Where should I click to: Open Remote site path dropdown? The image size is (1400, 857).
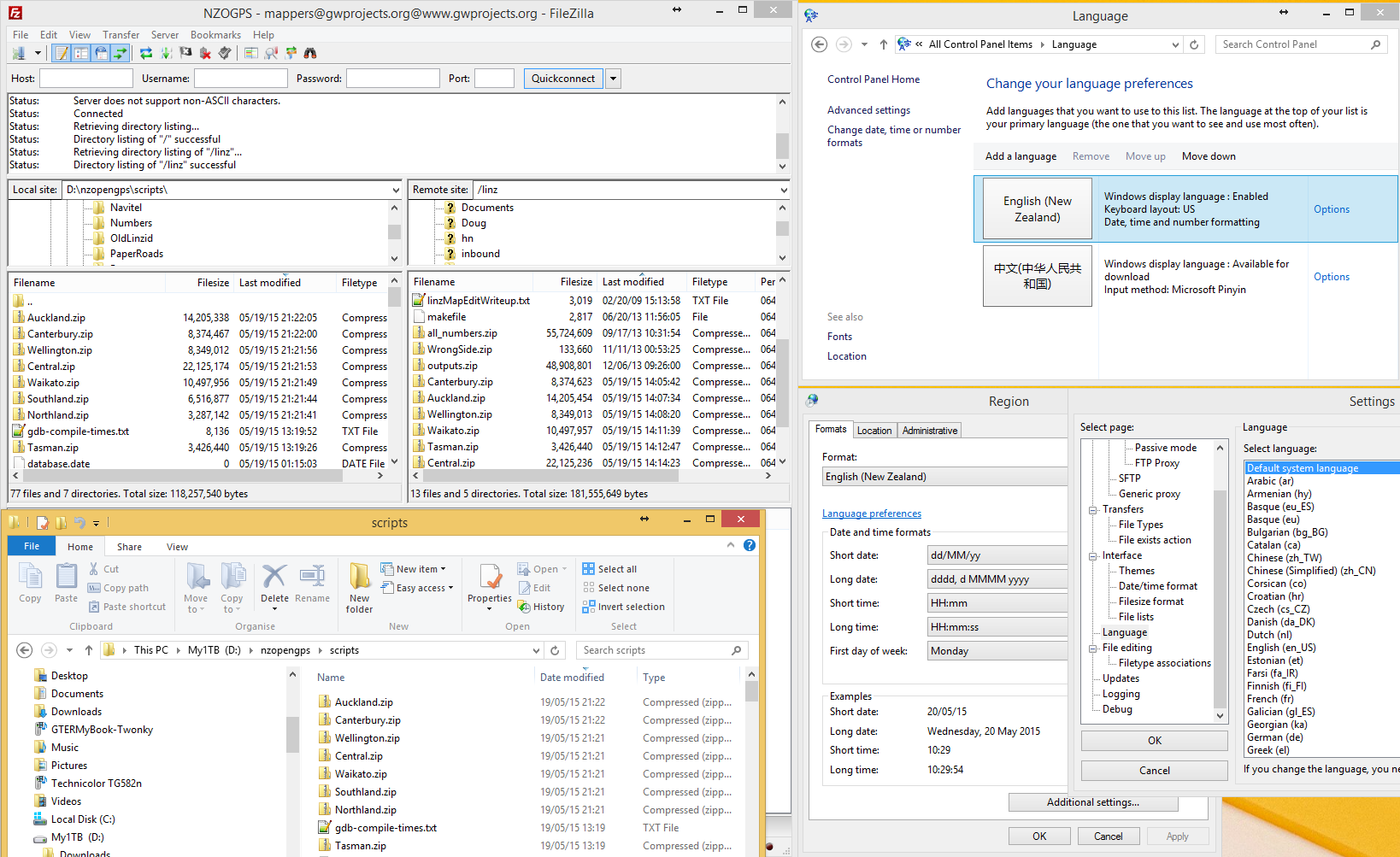click(x=784, y=190)
